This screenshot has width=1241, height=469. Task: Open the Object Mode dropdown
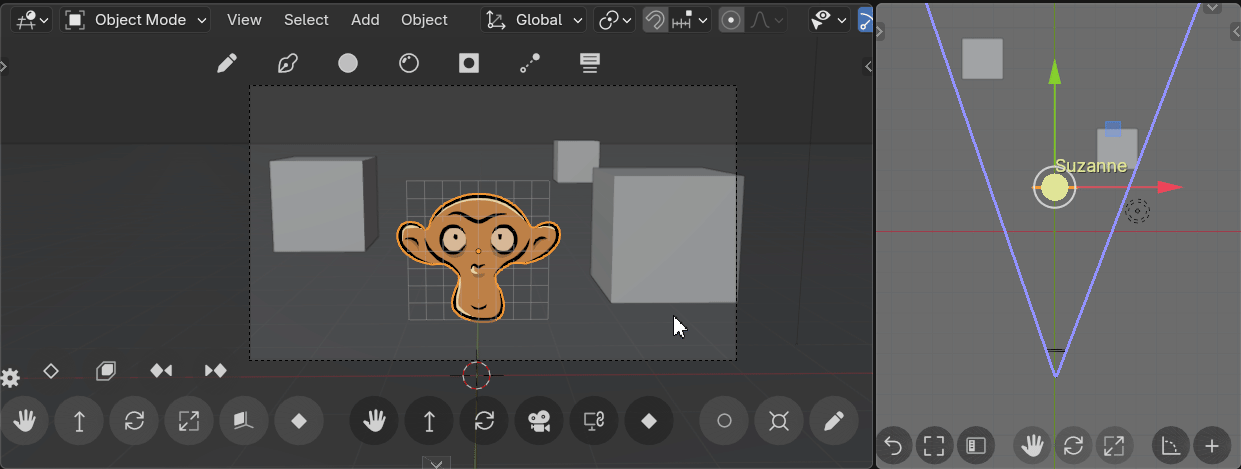[x=136, y=20]
